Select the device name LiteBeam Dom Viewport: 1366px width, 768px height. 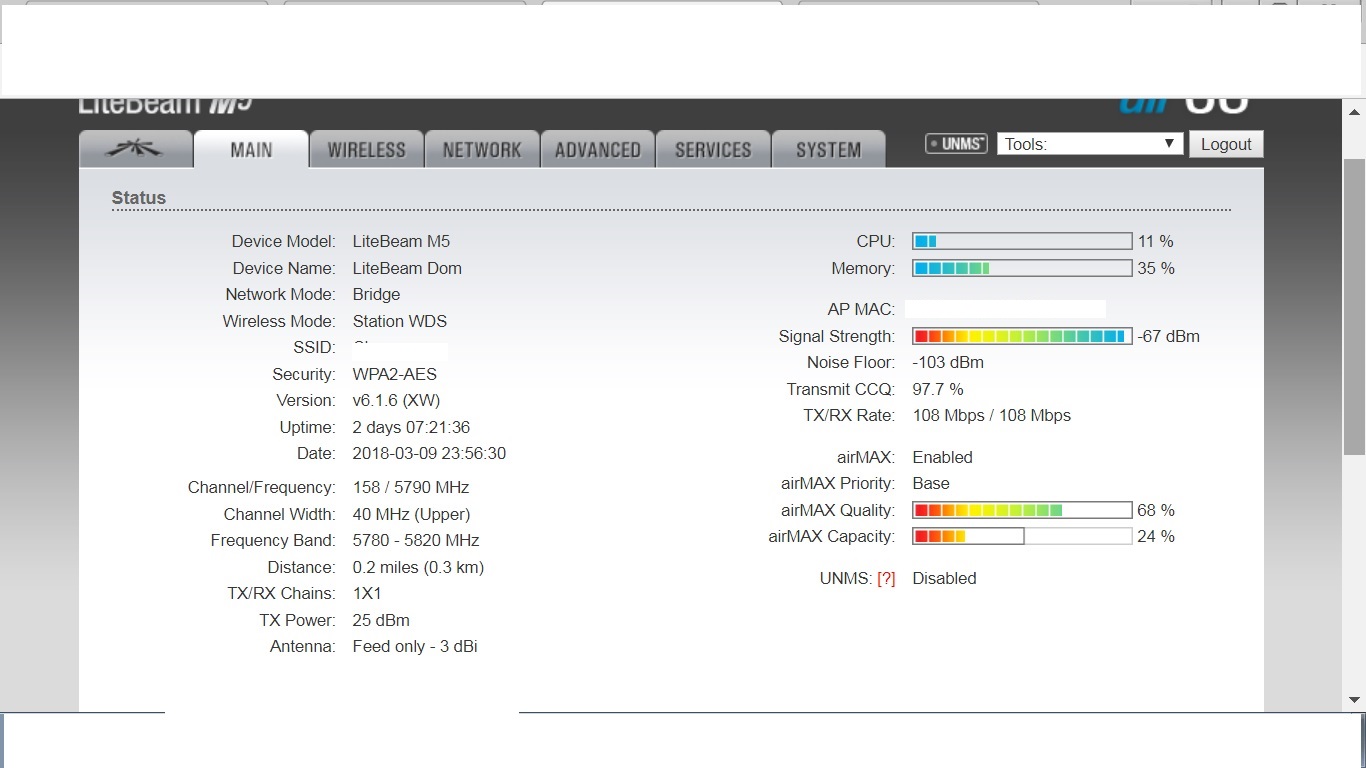(x=407, y=268)
